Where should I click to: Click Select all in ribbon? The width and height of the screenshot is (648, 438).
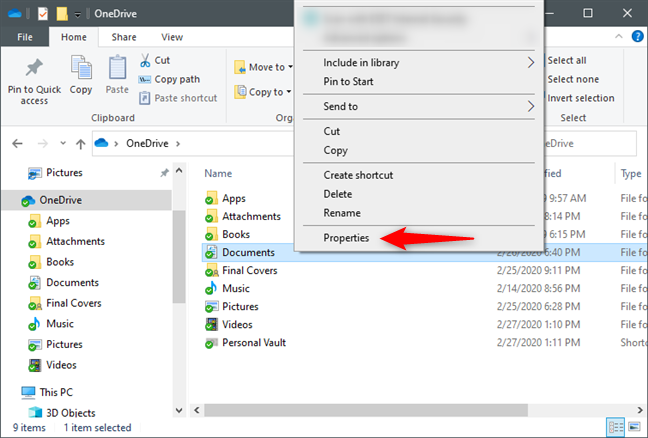567,60
